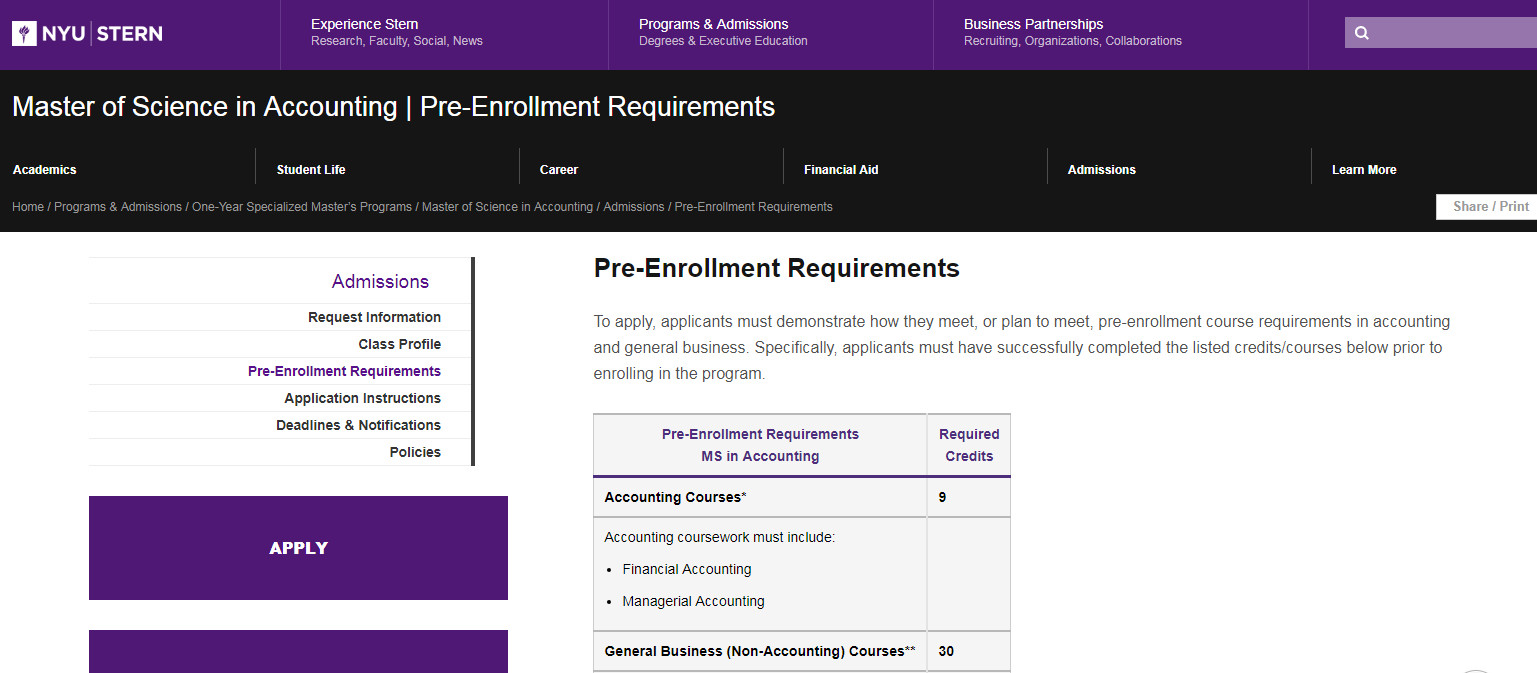Open the Admissions nav section
This screenshot has width=1537, height=673.
(x=1102, y=170)
